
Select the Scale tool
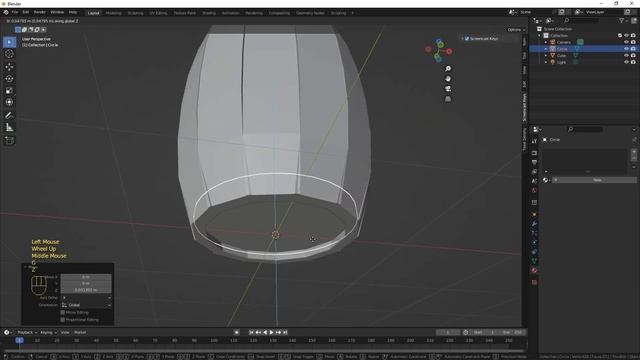point(9,90)
